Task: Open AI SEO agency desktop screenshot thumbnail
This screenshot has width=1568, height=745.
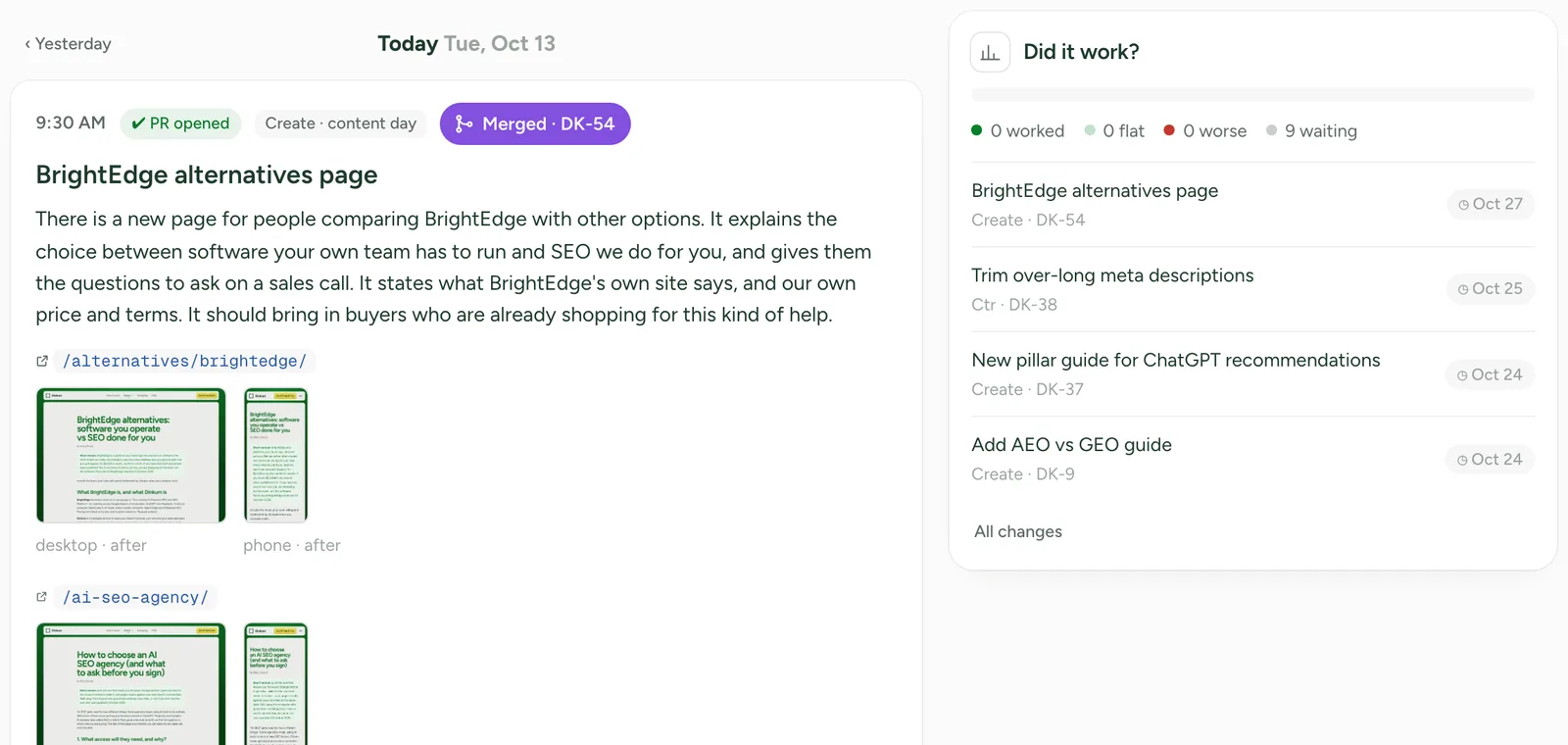Action: click(x=131, y=684)
